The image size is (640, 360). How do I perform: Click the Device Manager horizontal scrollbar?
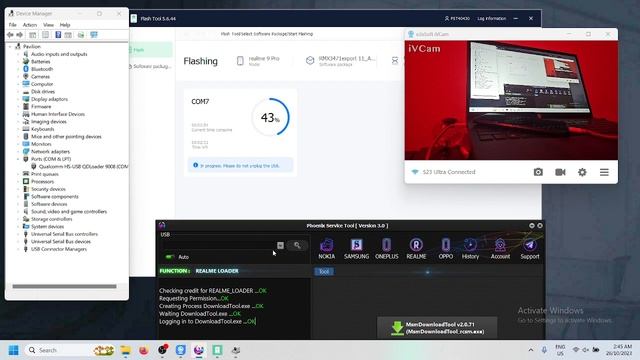pyautogui.click(x=64, y=286)
